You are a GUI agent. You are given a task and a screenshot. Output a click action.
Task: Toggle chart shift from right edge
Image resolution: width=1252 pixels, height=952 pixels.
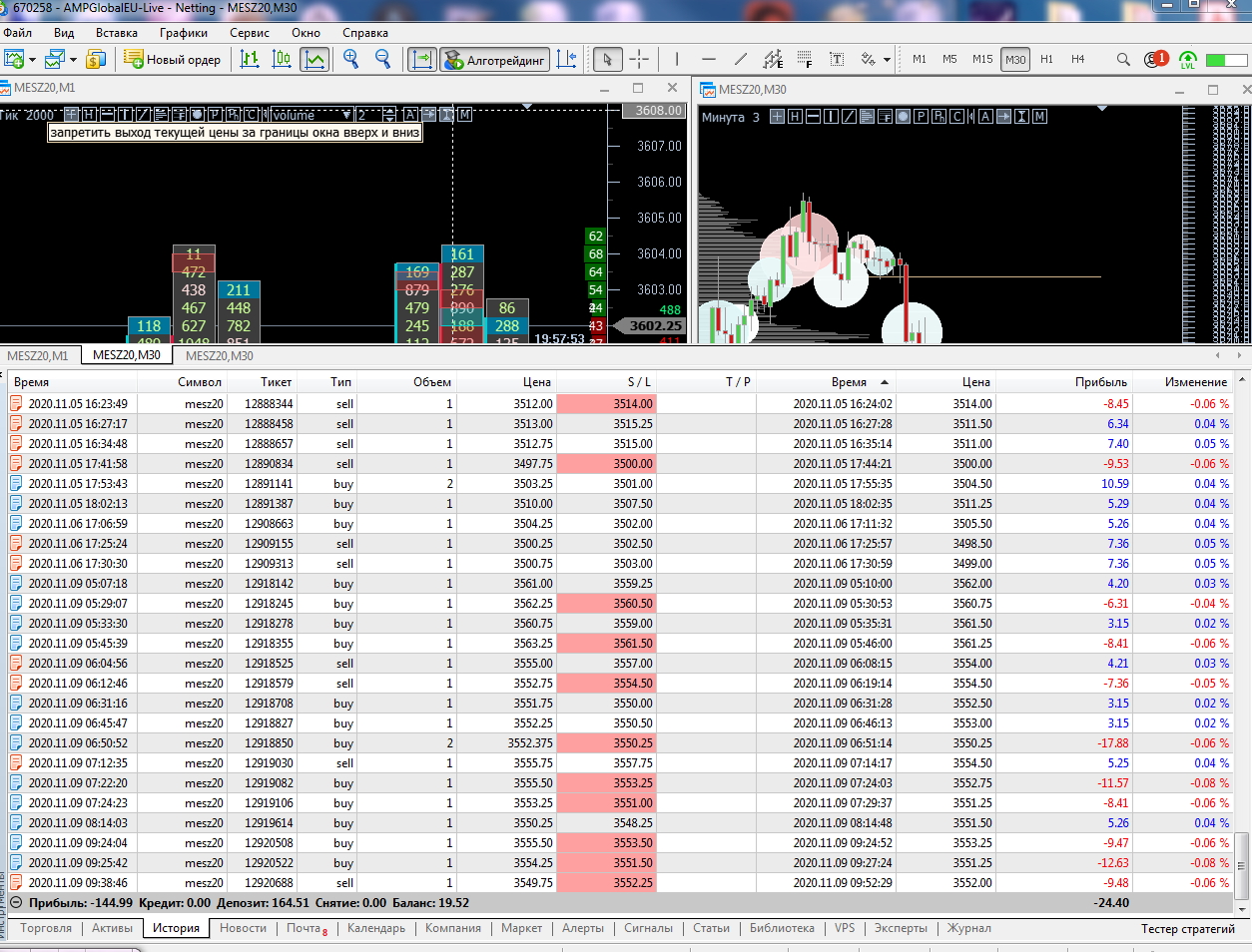(x=567, y=60)
